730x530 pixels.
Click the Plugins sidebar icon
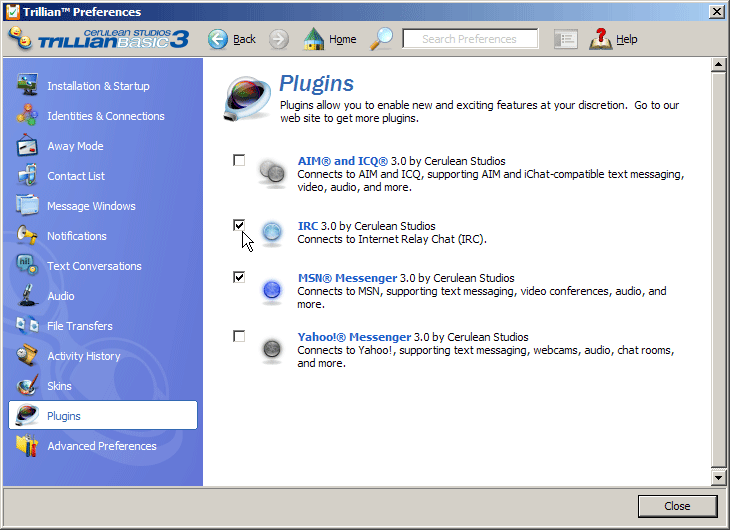point(27,415)
